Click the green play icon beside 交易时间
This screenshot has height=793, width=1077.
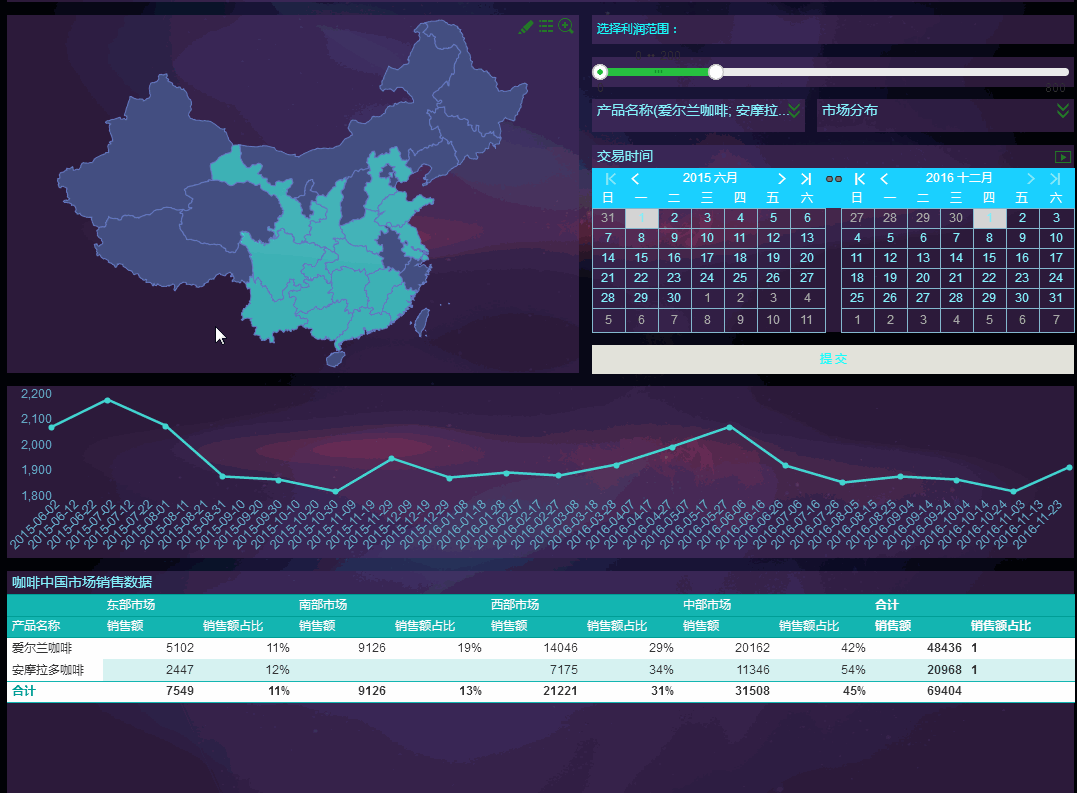[1063, 157]
